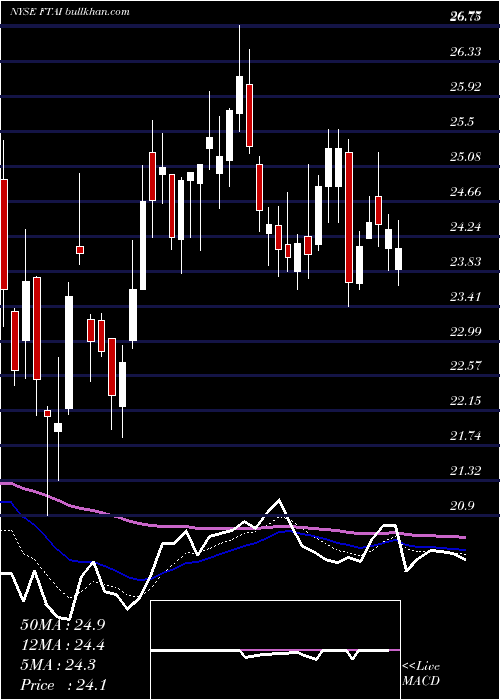Image resolution: width=500 pixels, height=700 pixels.
Task: Click the 12MA : 24.4 legend entry
Action: pos(63,645)
